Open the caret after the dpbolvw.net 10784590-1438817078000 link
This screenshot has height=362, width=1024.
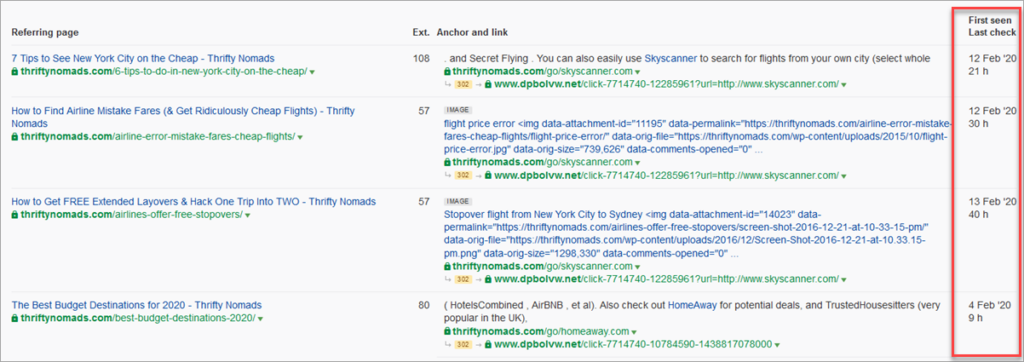coord(777,345)
